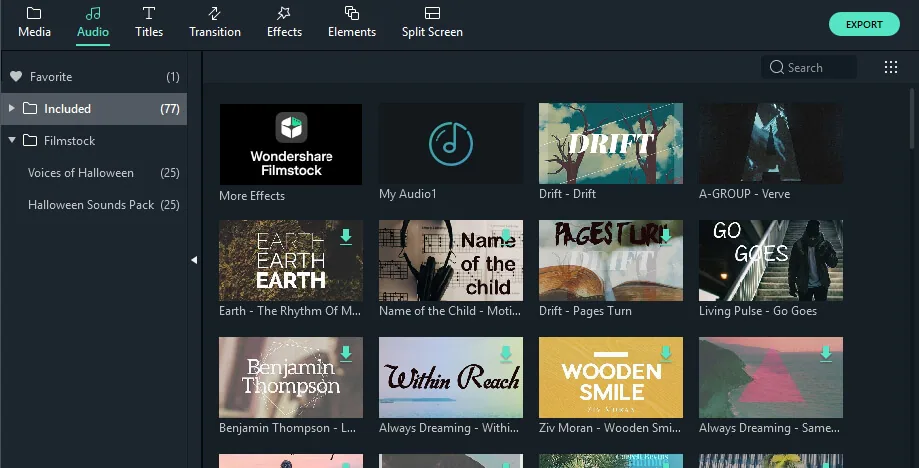Click the Voices of Halloween count (25)
Image resolution: width=919 pixels, height=468 pixels.
click(170, 173)
